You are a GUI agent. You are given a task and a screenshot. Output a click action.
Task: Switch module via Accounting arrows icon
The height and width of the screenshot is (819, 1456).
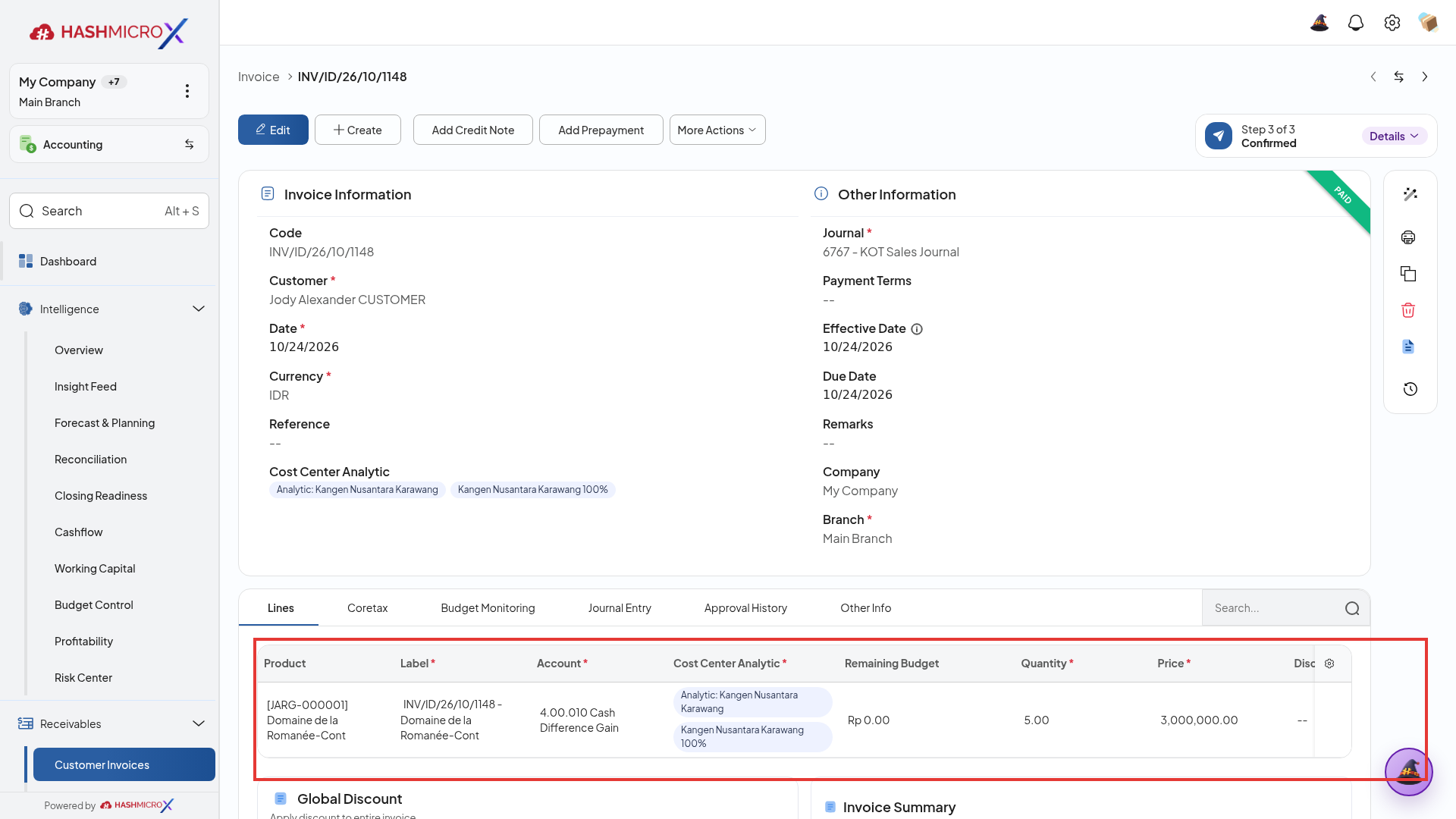pos(190,144)
